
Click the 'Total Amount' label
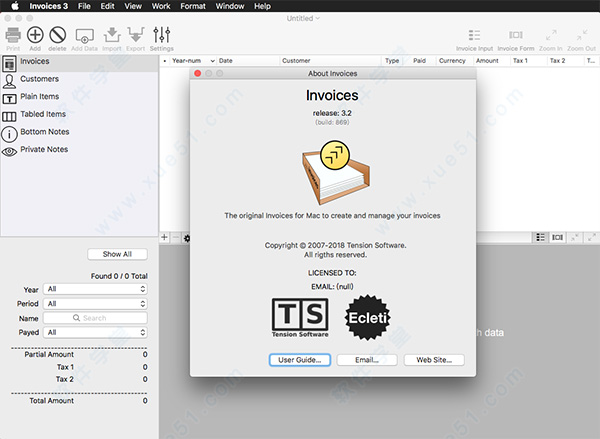(x=52, y=401)
